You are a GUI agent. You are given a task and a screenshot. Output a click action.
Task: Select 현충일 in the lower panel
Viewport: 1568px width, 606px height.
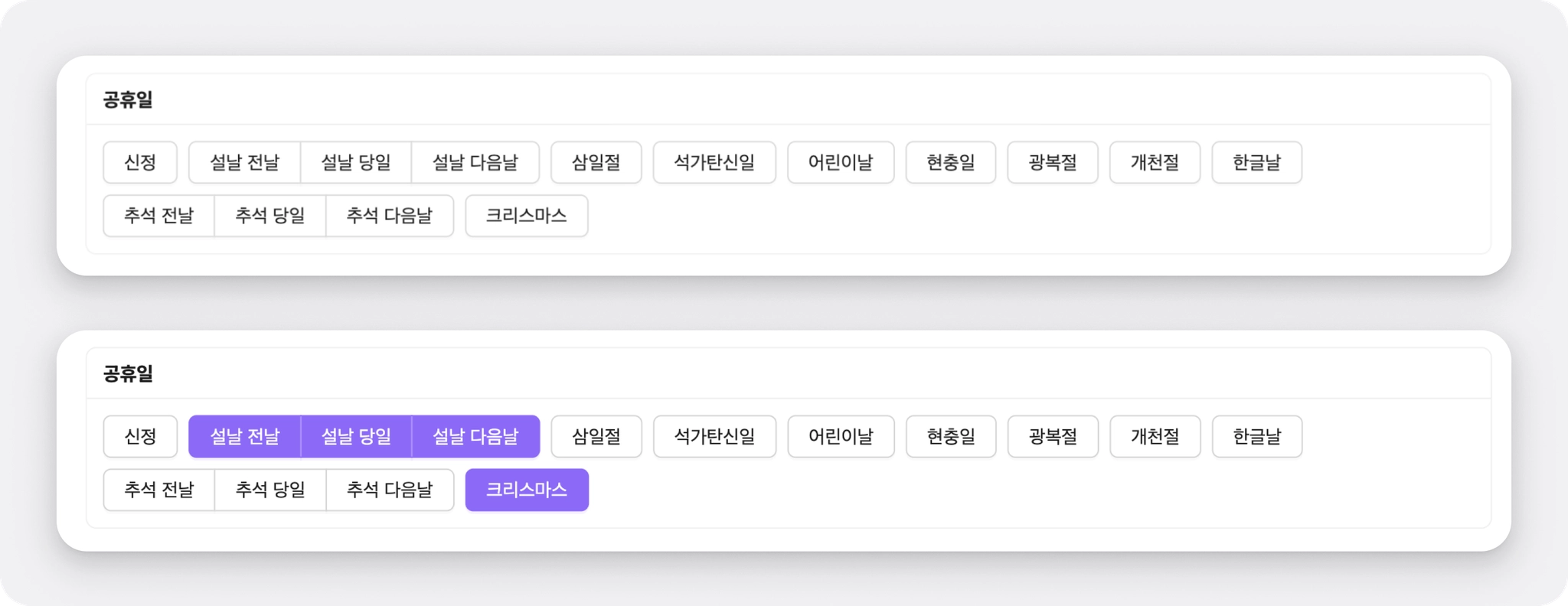(x=951, y=437)
